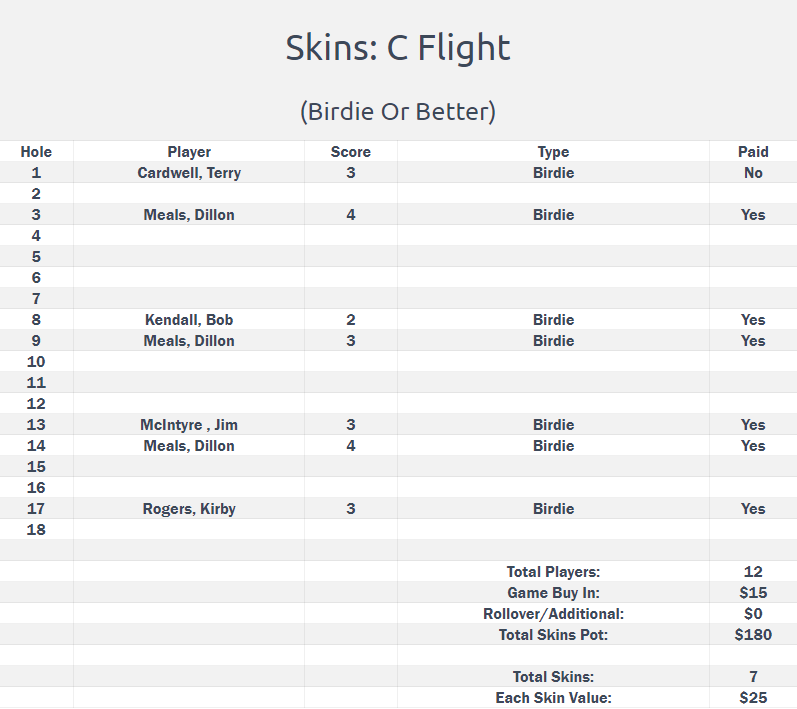
Task: Click the Skins: C Flight title
Action: [x=398, y=48]
